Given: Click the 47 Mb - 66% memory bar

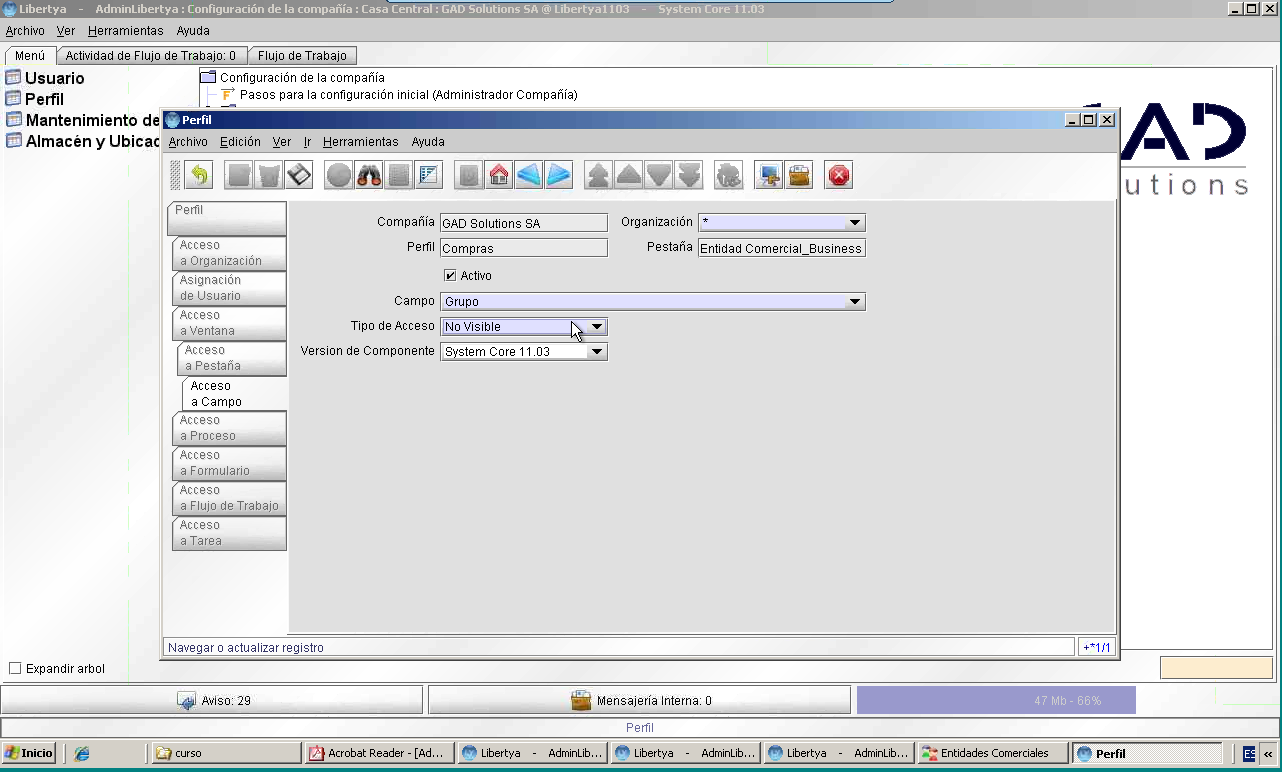Looking at the screenshot, I should [996, 700].
